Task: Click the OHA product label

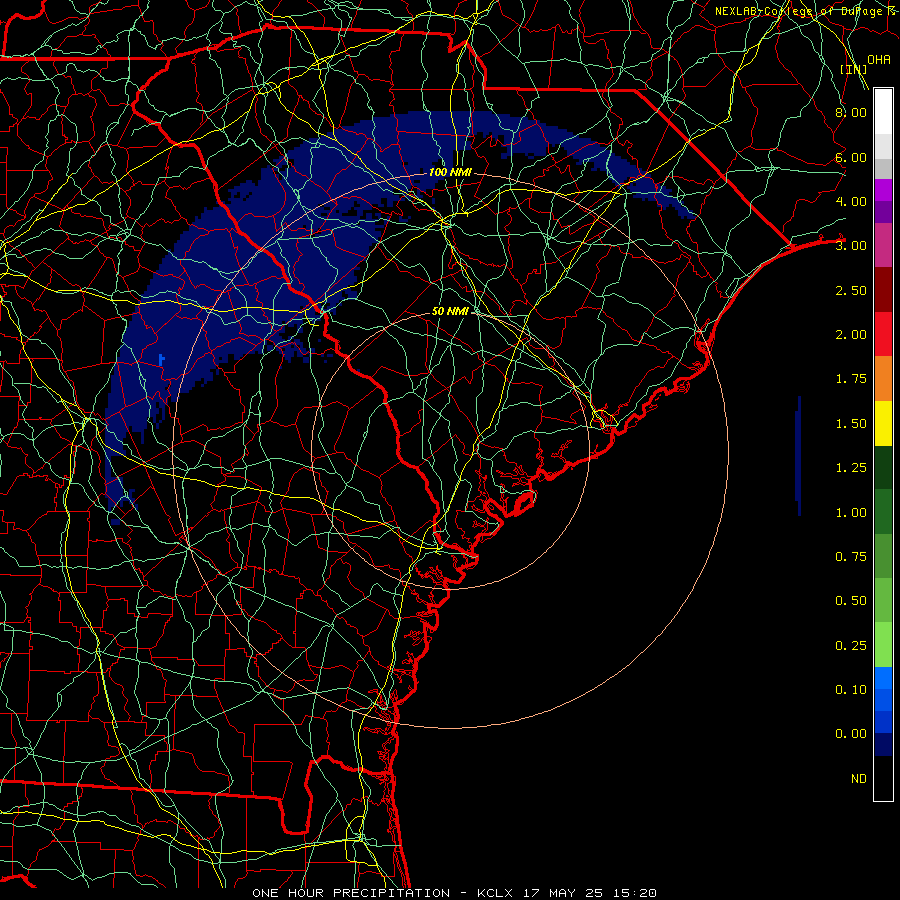Action: coord(879,60)
